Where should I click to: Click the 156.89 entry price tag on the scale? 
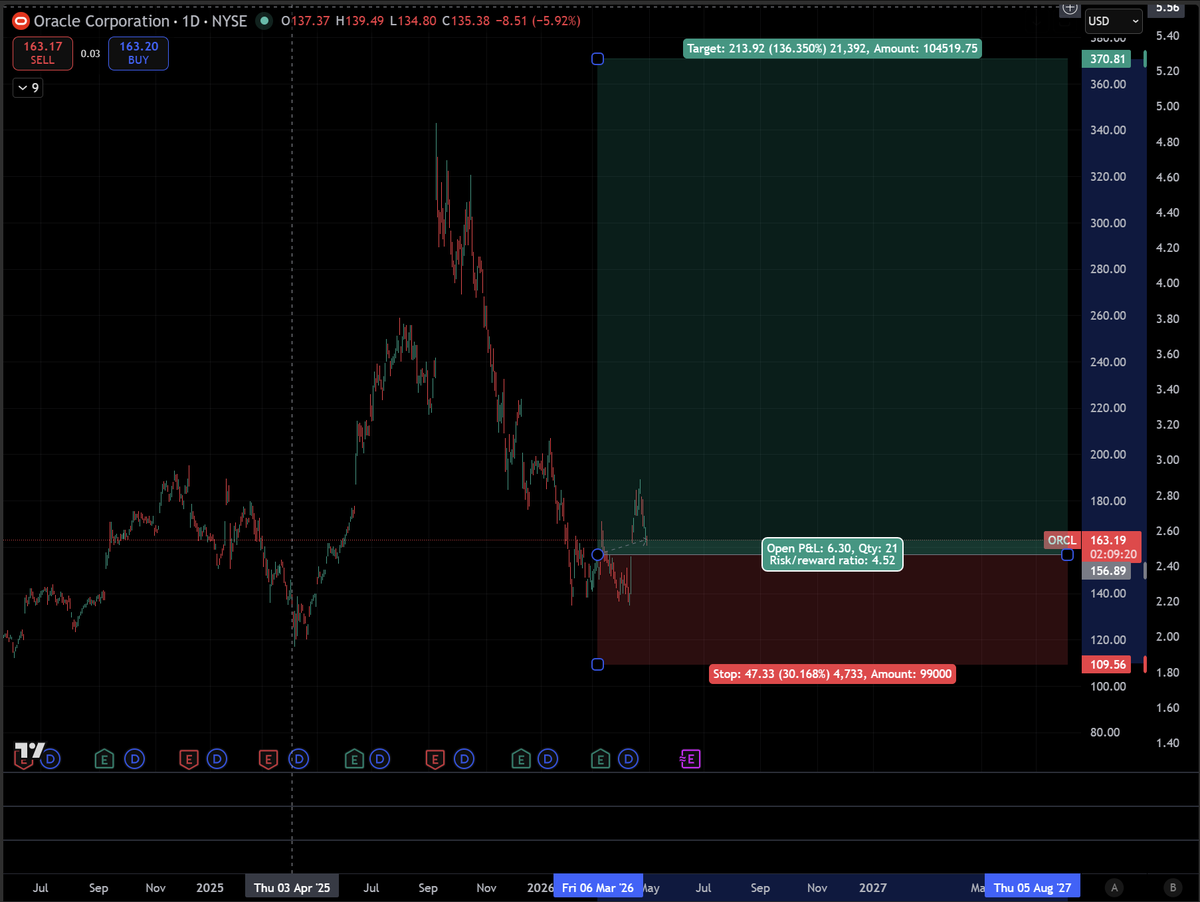[x=1108, y=571]
